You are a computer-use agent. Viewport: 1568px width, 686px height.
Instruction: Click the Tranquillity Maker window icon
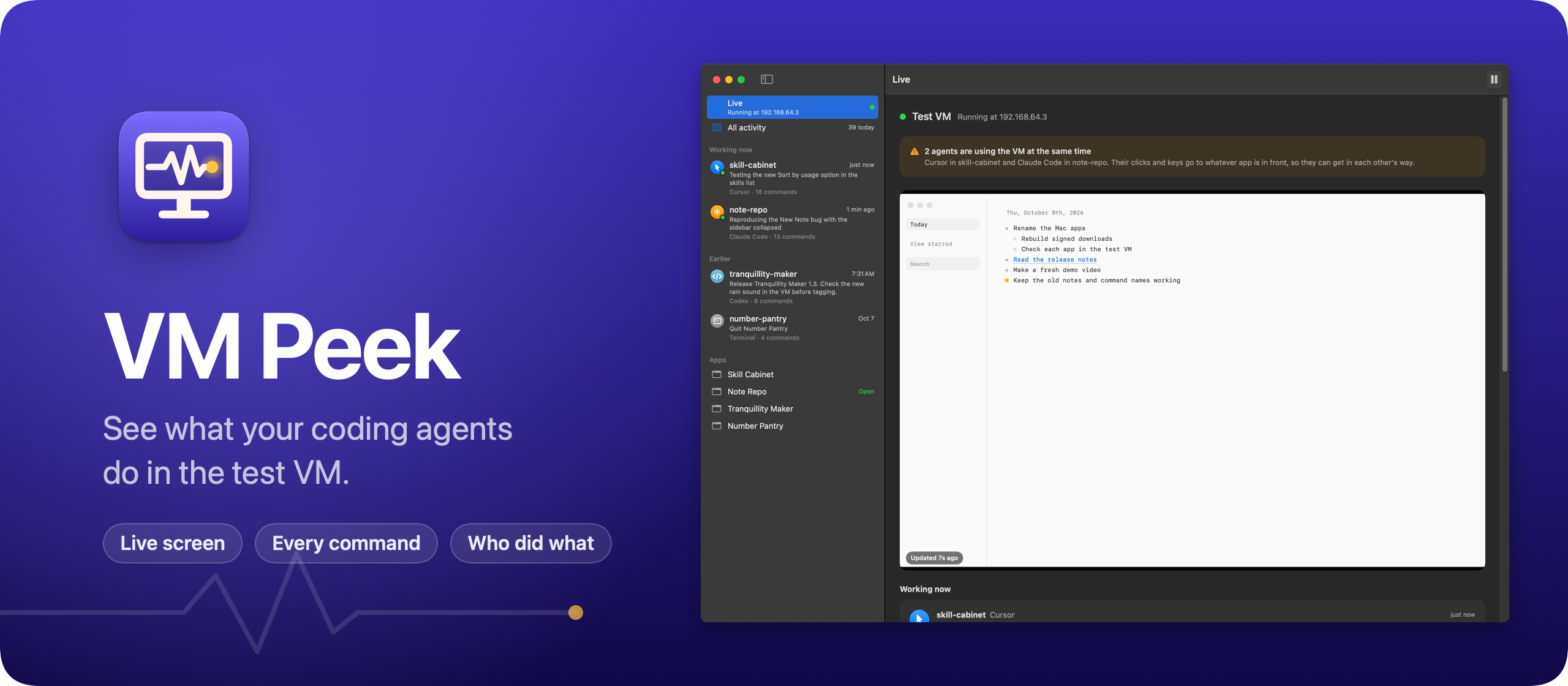point(716,409)
